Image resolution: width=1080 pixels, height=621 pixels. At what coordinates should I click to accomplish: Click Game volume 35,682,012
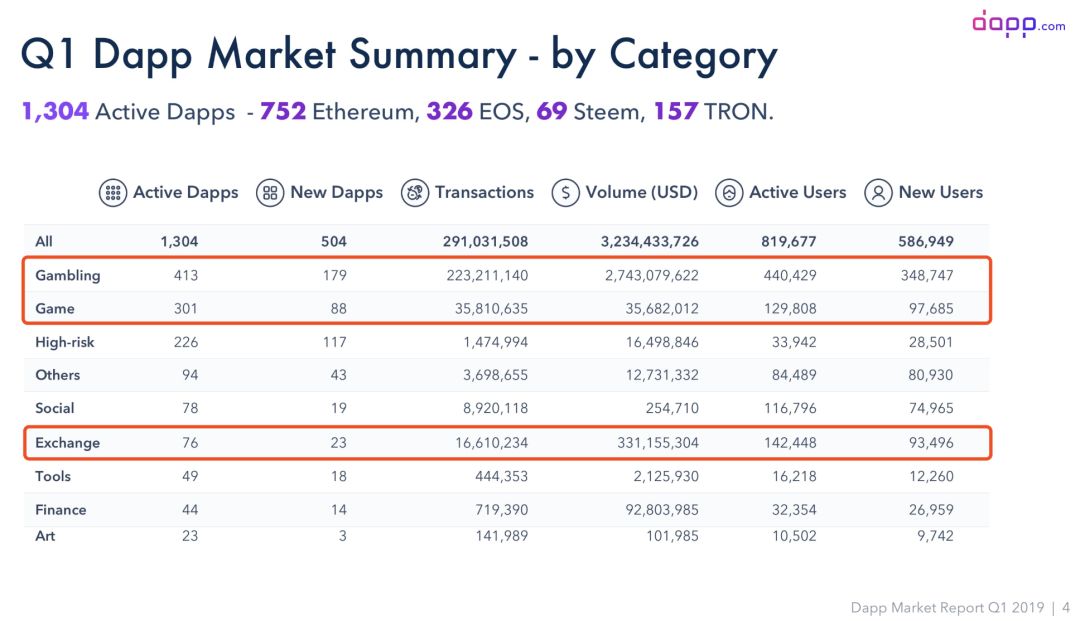point(662,308)
